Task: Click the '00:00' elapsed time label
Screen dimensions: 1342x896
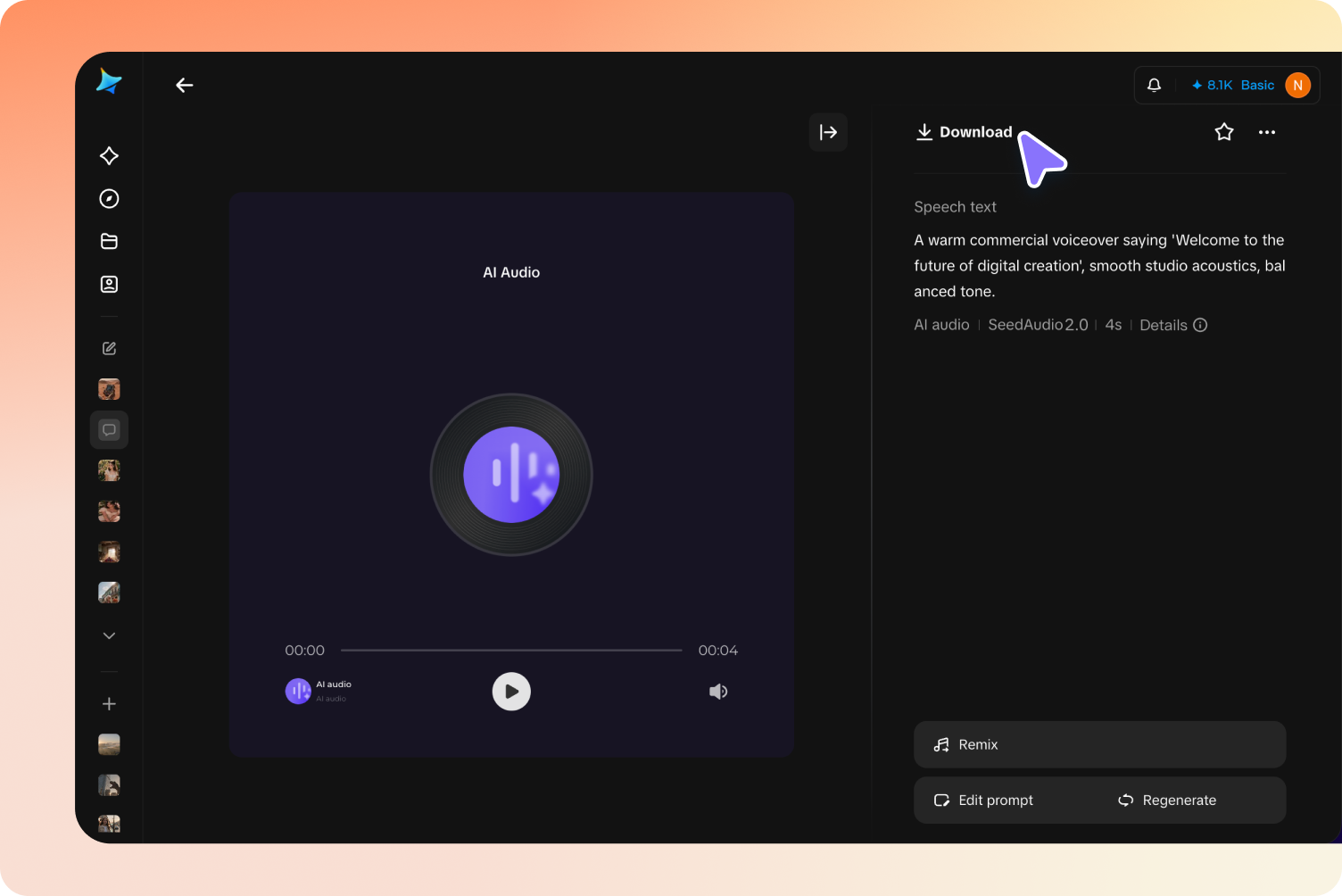Action: 305,651
